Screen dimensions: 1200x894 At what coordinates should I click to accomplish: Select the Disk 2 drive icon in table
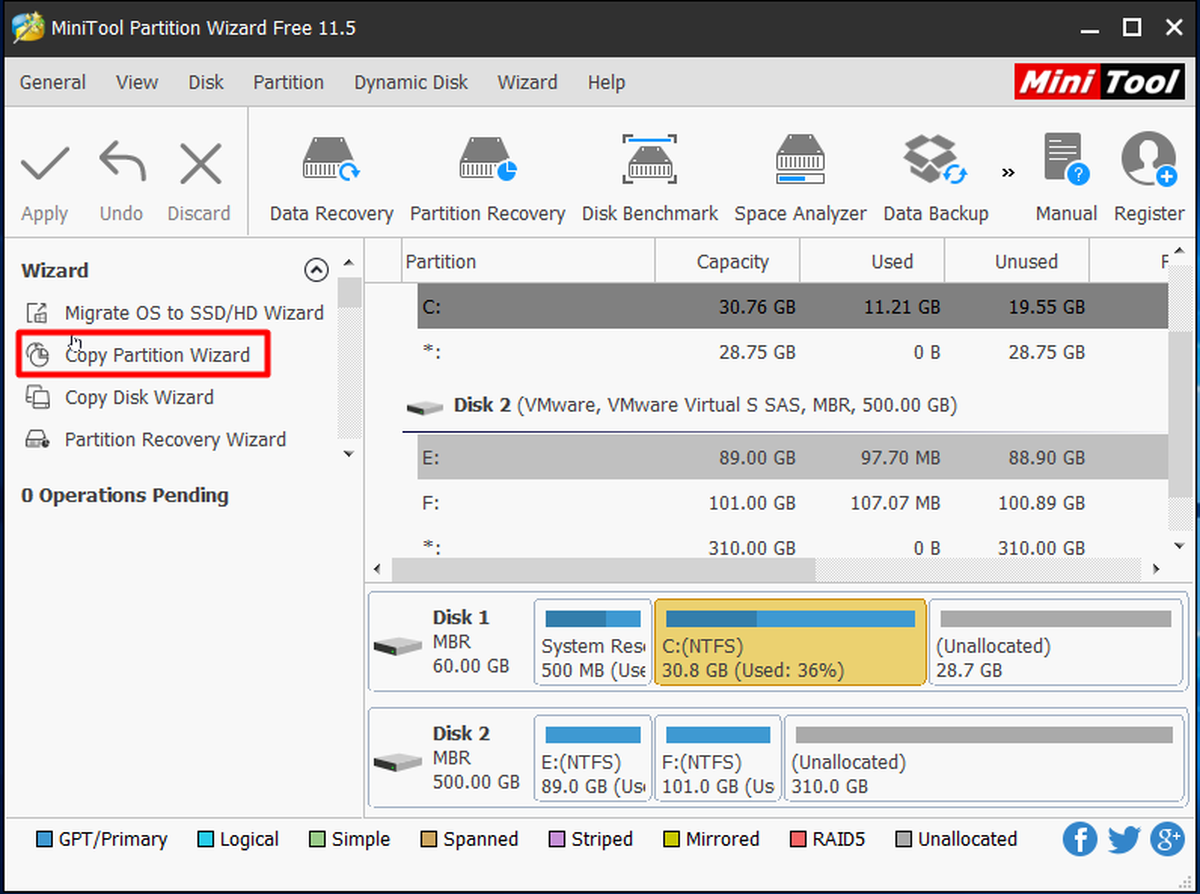click(x=425, y=407)
